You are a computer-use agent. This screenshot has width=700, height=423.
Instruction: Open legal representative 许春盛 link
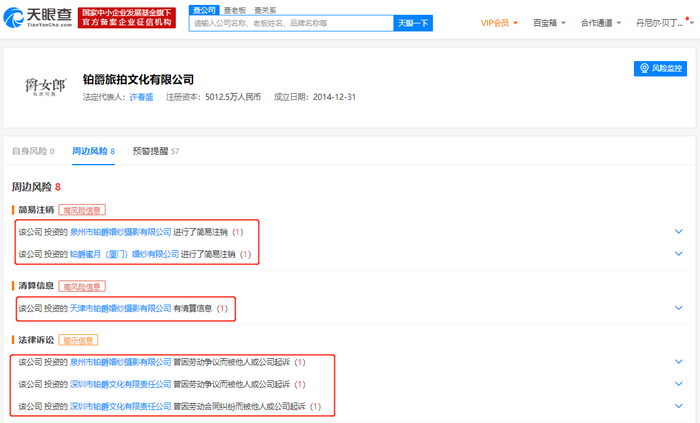pos(141,97)
